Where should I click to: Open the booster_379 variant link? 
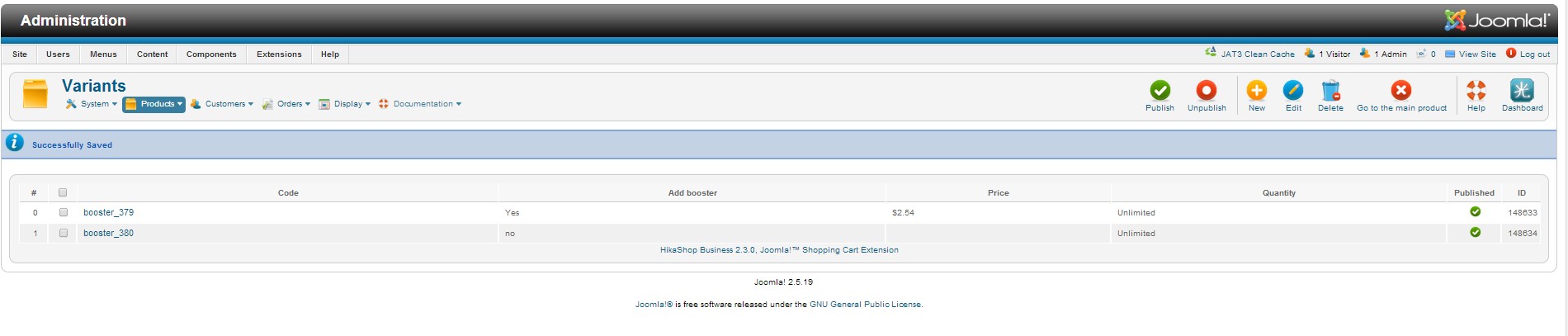click(108, 212)
